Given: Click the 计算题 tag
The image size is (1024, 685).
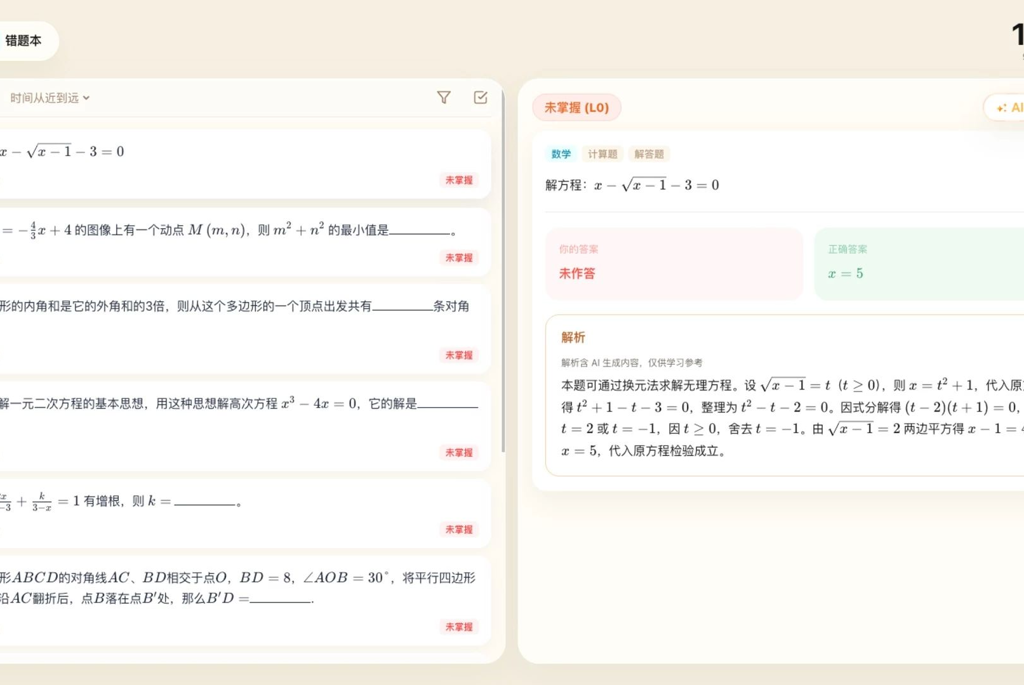Looking at the screenshot, I should [x=602, y=154].
